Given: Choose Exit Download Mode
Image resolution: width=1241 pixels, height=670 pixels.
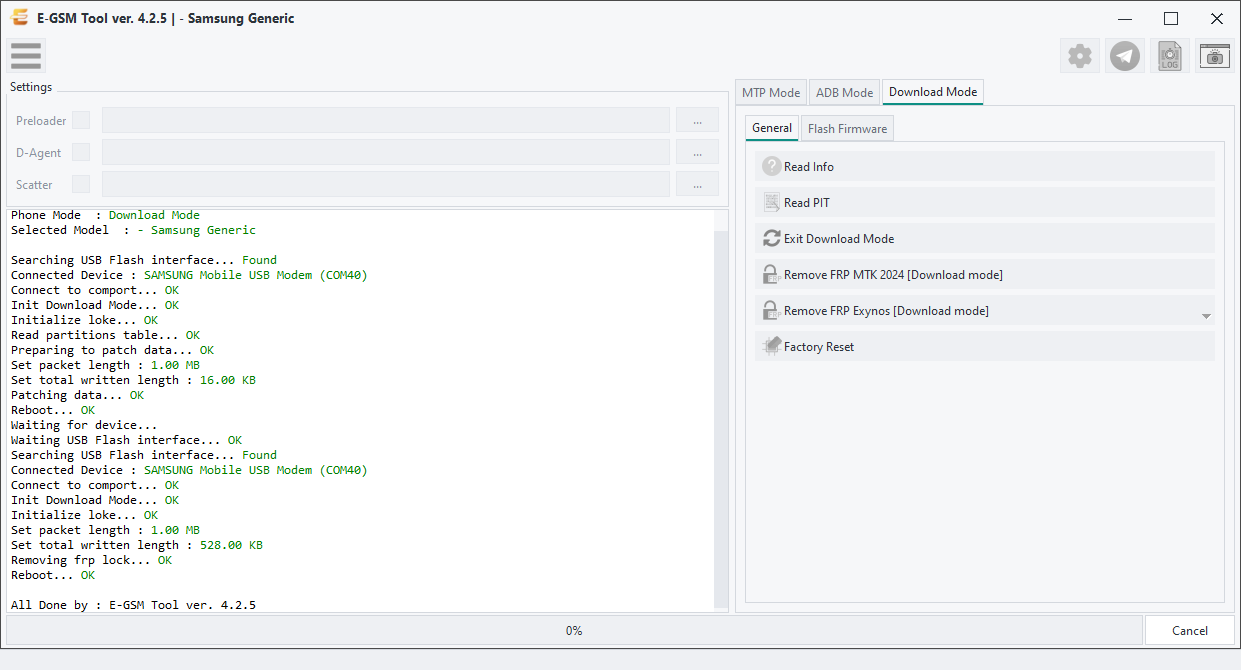Looking at the screenshot, I should pos(985,239).
